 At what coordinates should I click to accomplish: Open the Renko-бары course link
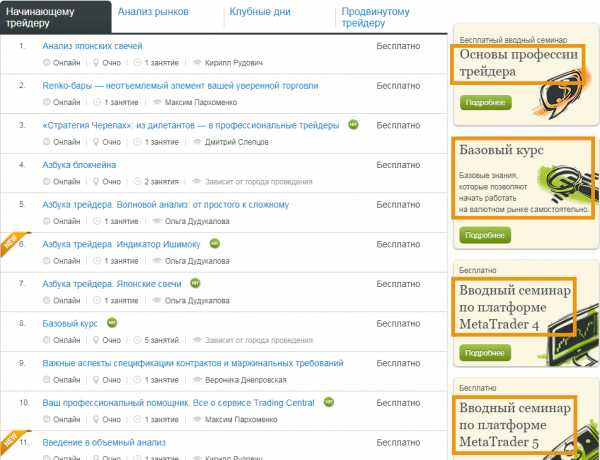point(180,86)
